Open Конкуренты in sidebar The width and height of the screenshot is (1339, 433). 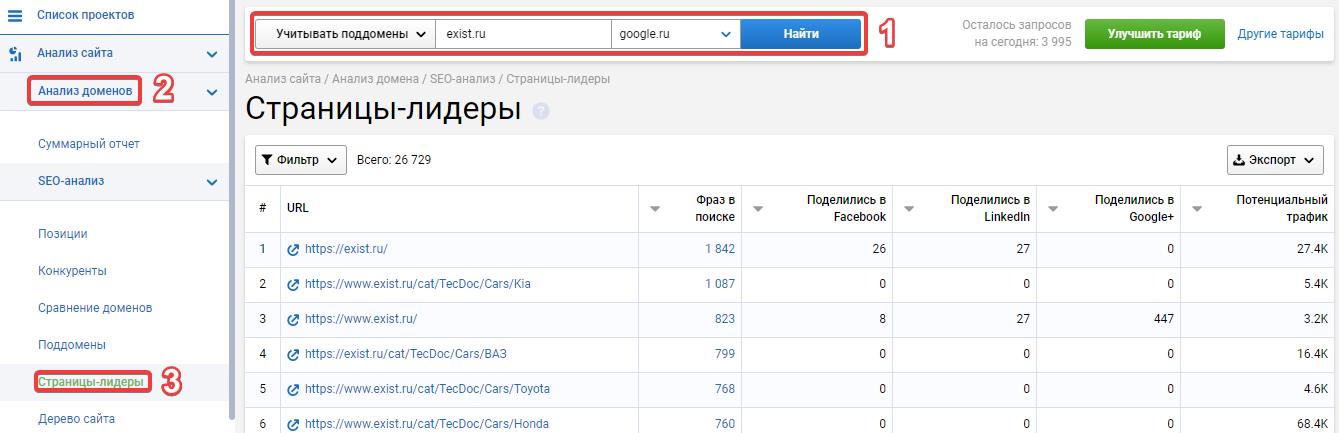(72, 271)
